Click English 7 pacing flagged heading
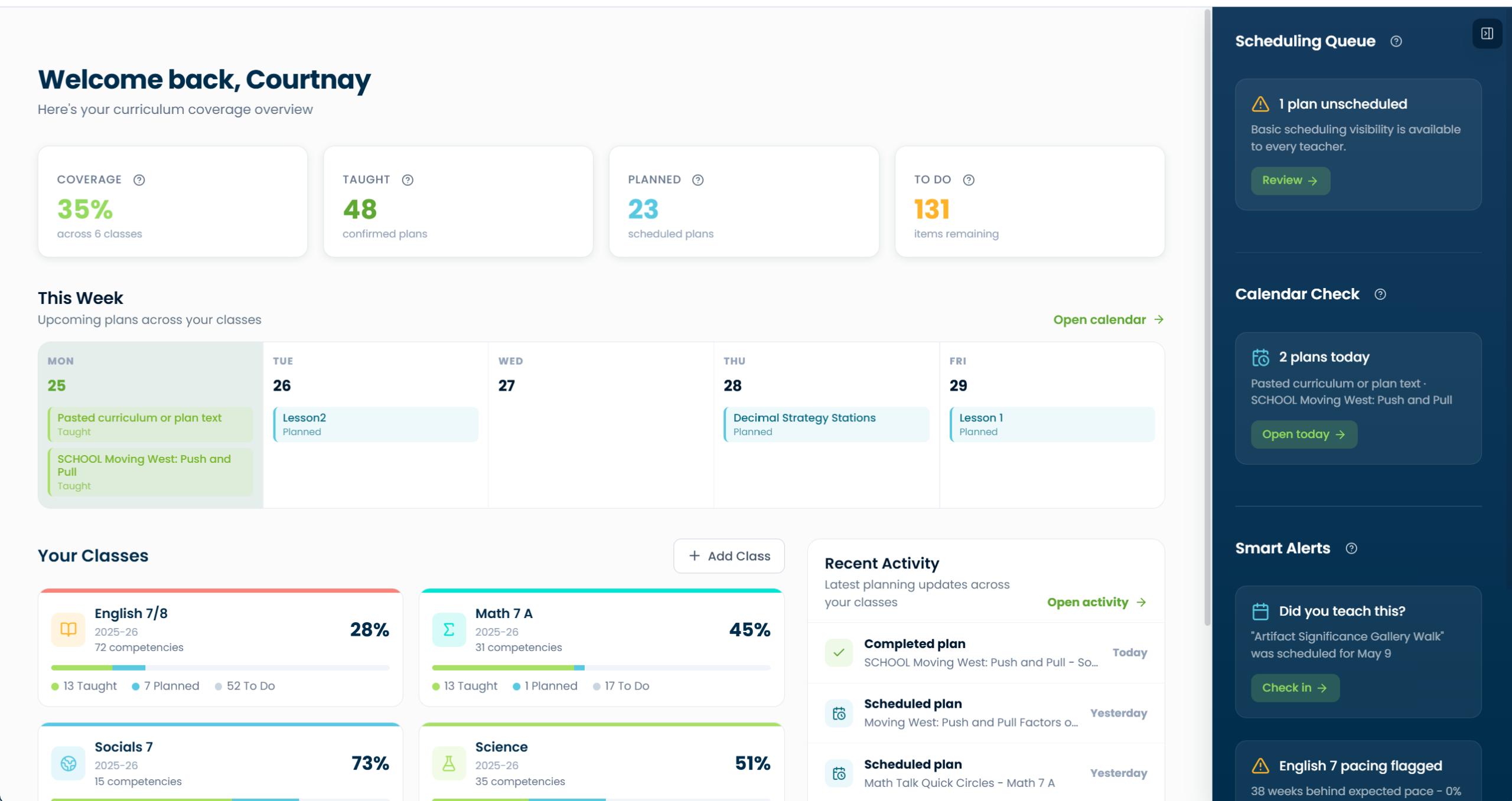 pos(1361,766)
